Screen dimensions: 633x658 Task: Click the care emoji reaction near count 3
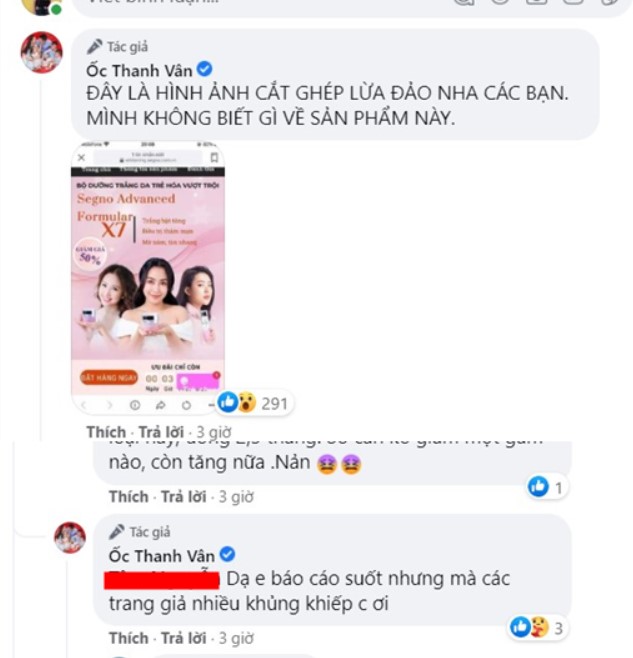point(539,627)
